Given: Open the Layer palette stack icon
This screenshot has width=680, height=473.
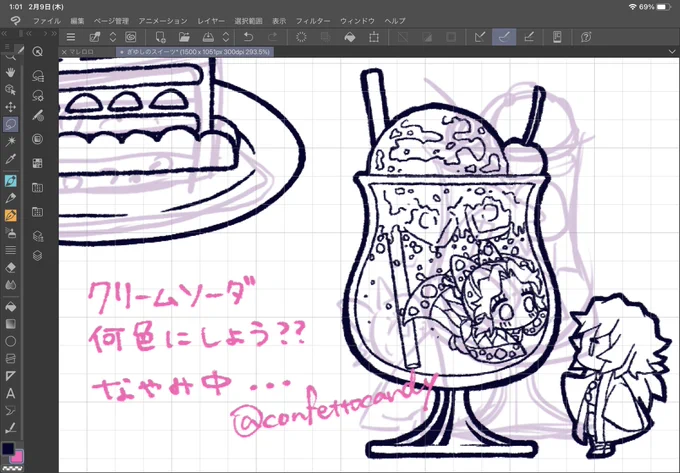Looking at the screenshot, I should 38,256.
